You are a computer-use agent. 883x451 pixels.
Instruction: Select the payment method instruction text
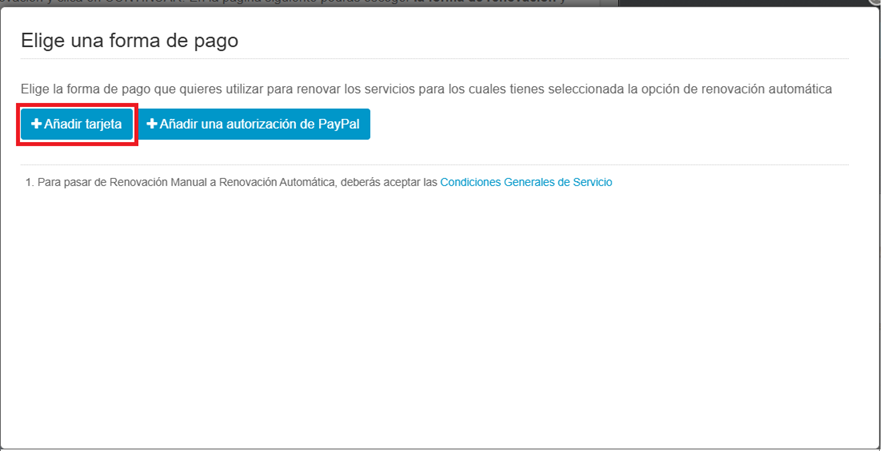tap(426, 89)
